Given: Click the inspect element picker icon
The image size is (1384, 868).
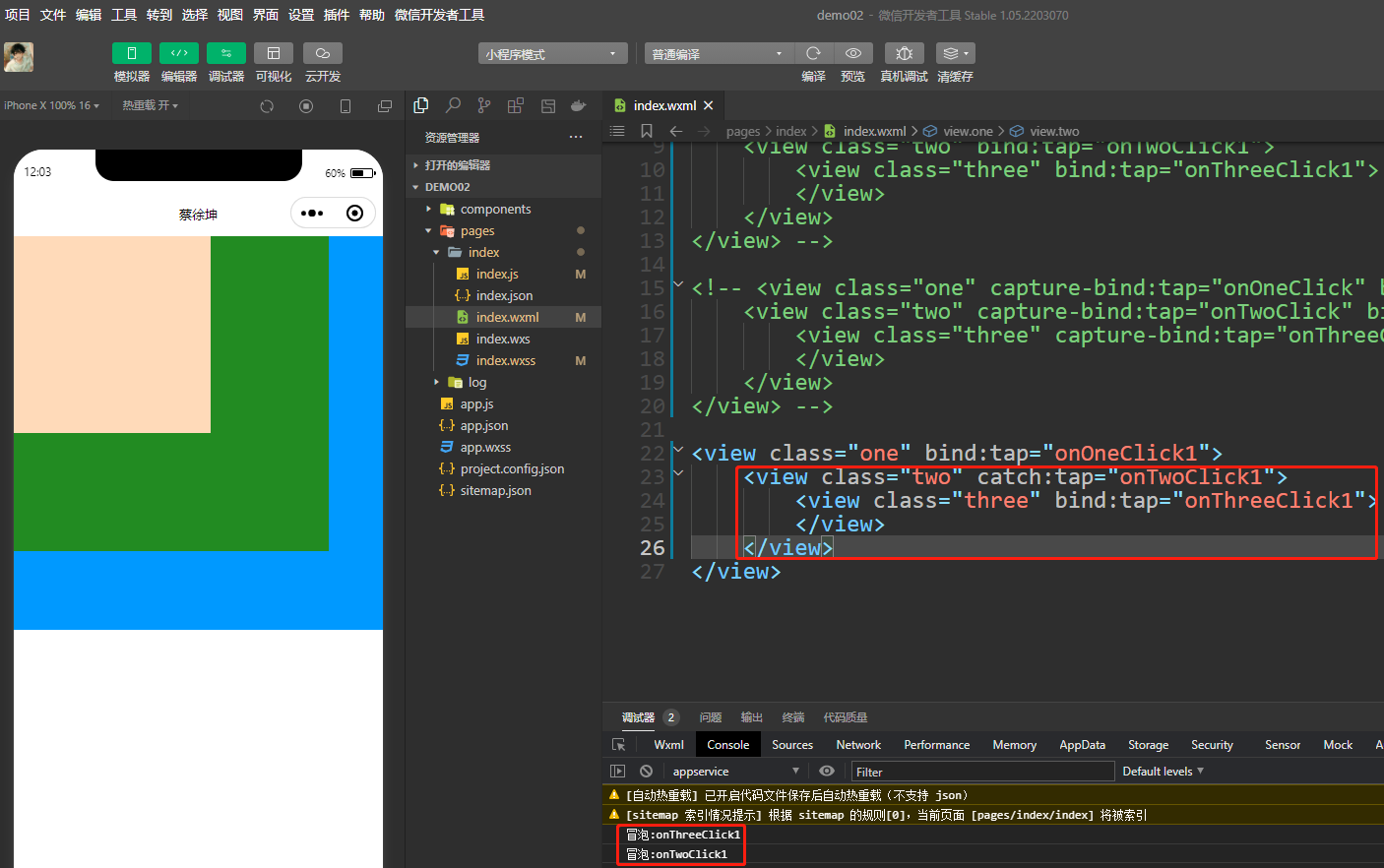Looking at the screenshot, I should point(619,745).
